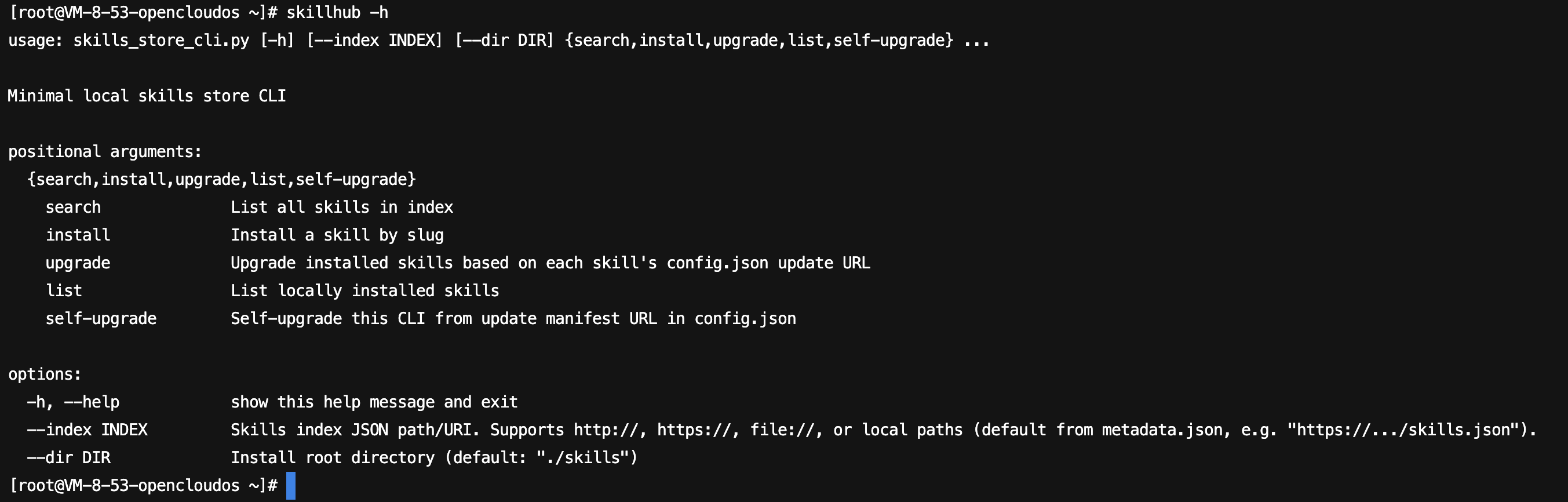Click the 'List all skills in index' description
Screen dimensions: 1568x502
click(x=341, y=208)
